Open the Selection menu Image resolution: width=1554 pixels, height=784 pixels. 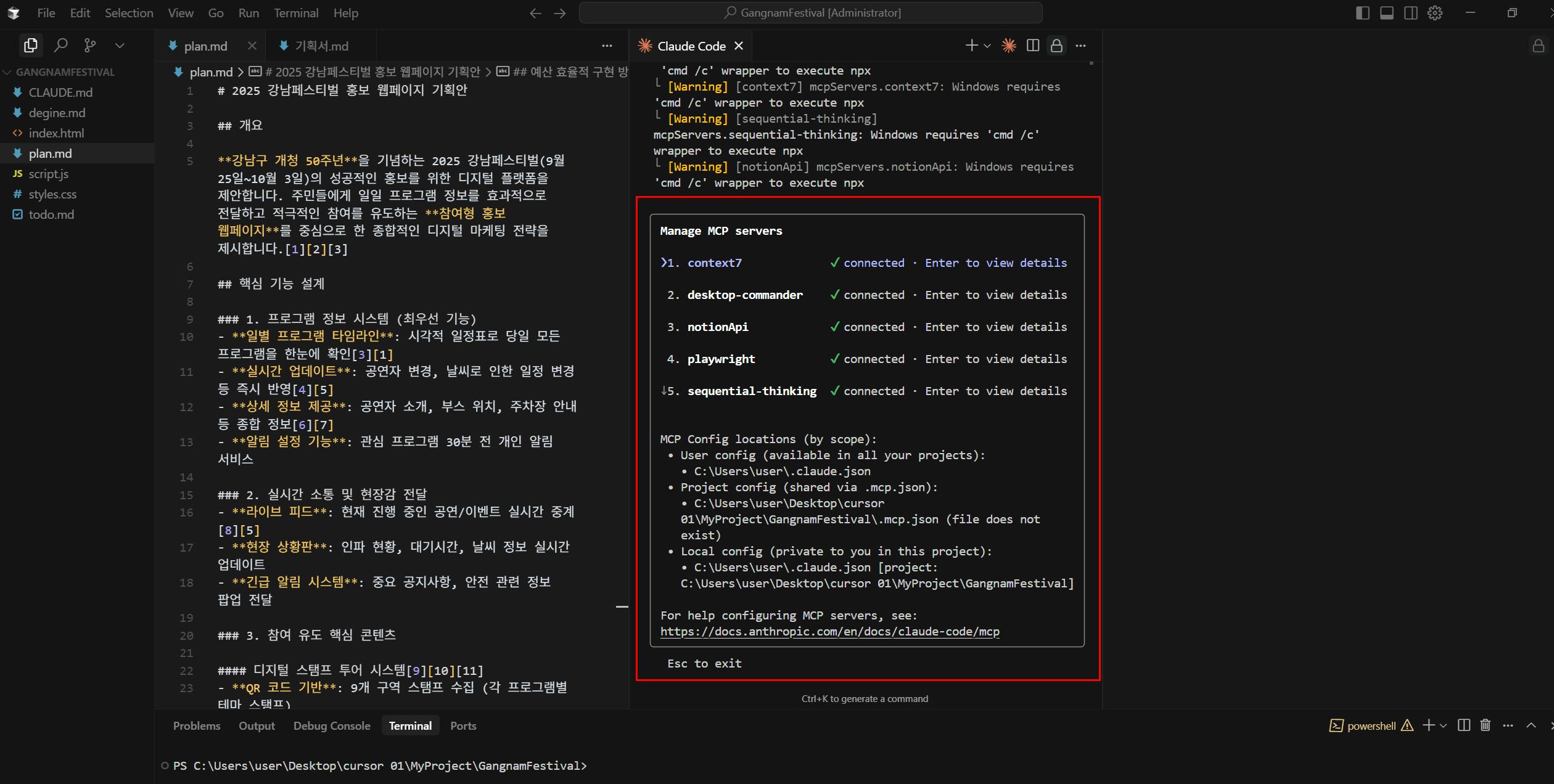click(129, 13)
